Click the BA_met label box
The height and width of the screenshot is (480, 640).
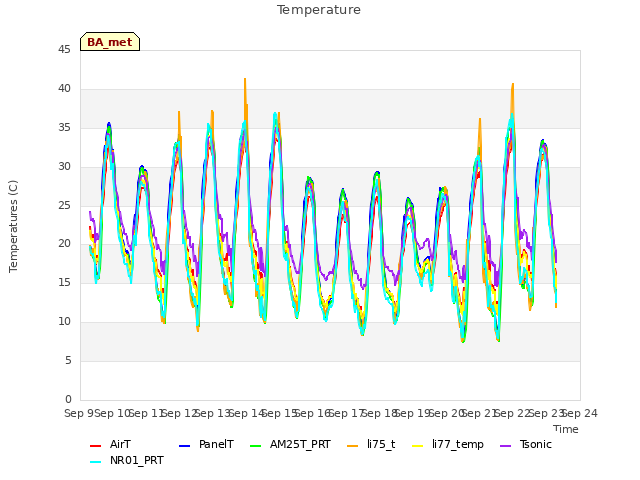click(x=110, y=42)
